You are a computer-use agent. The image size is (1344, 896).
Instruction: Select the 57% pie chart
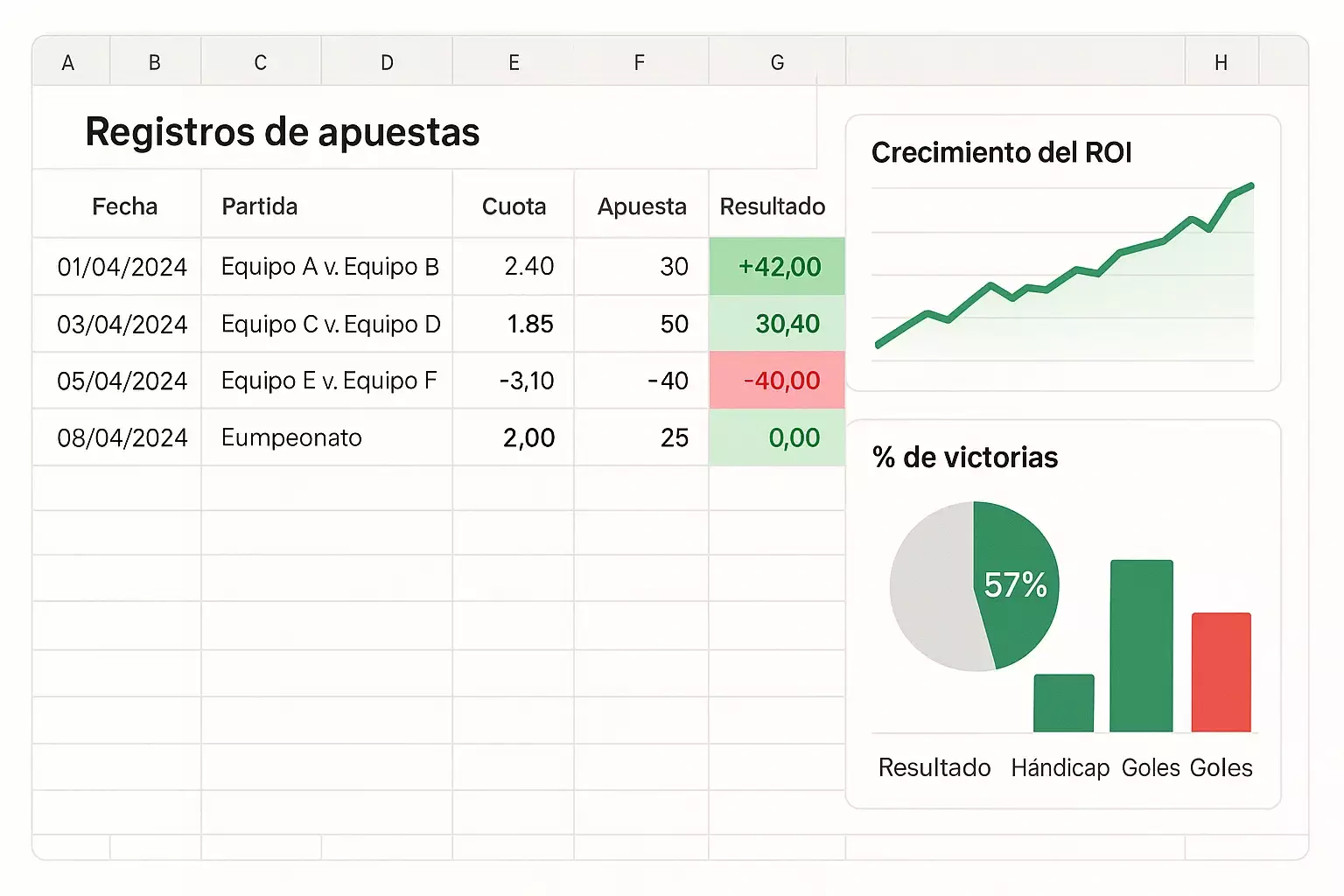[x=974, y=588]
